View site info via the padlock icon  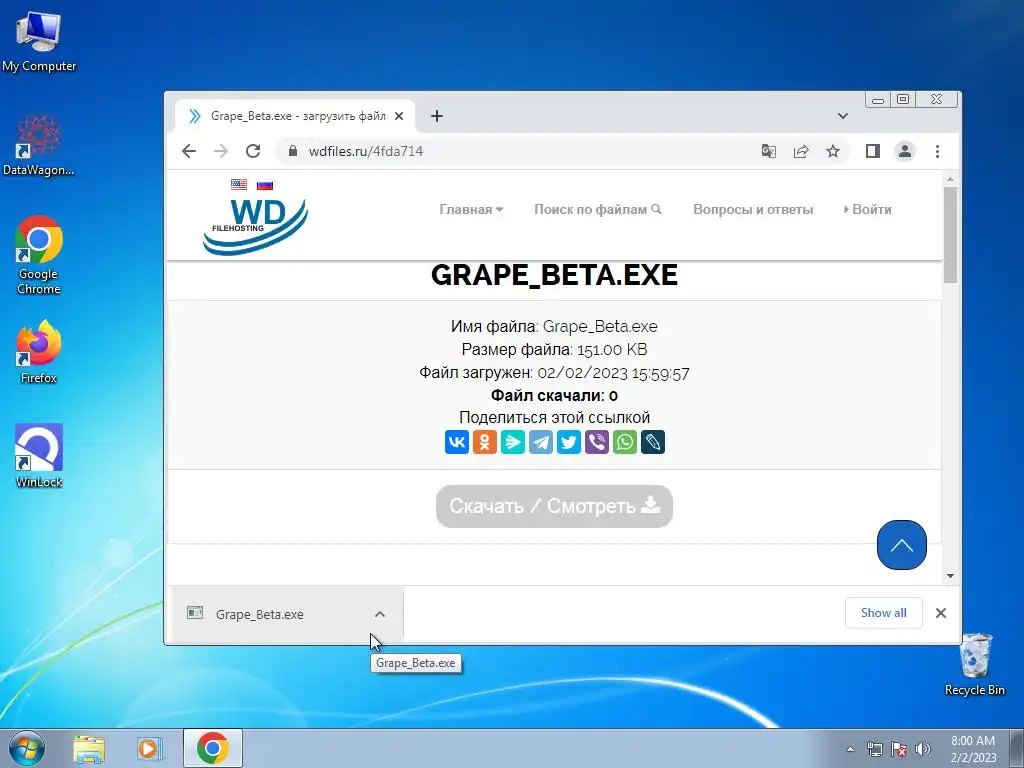(x=293, y=152)
